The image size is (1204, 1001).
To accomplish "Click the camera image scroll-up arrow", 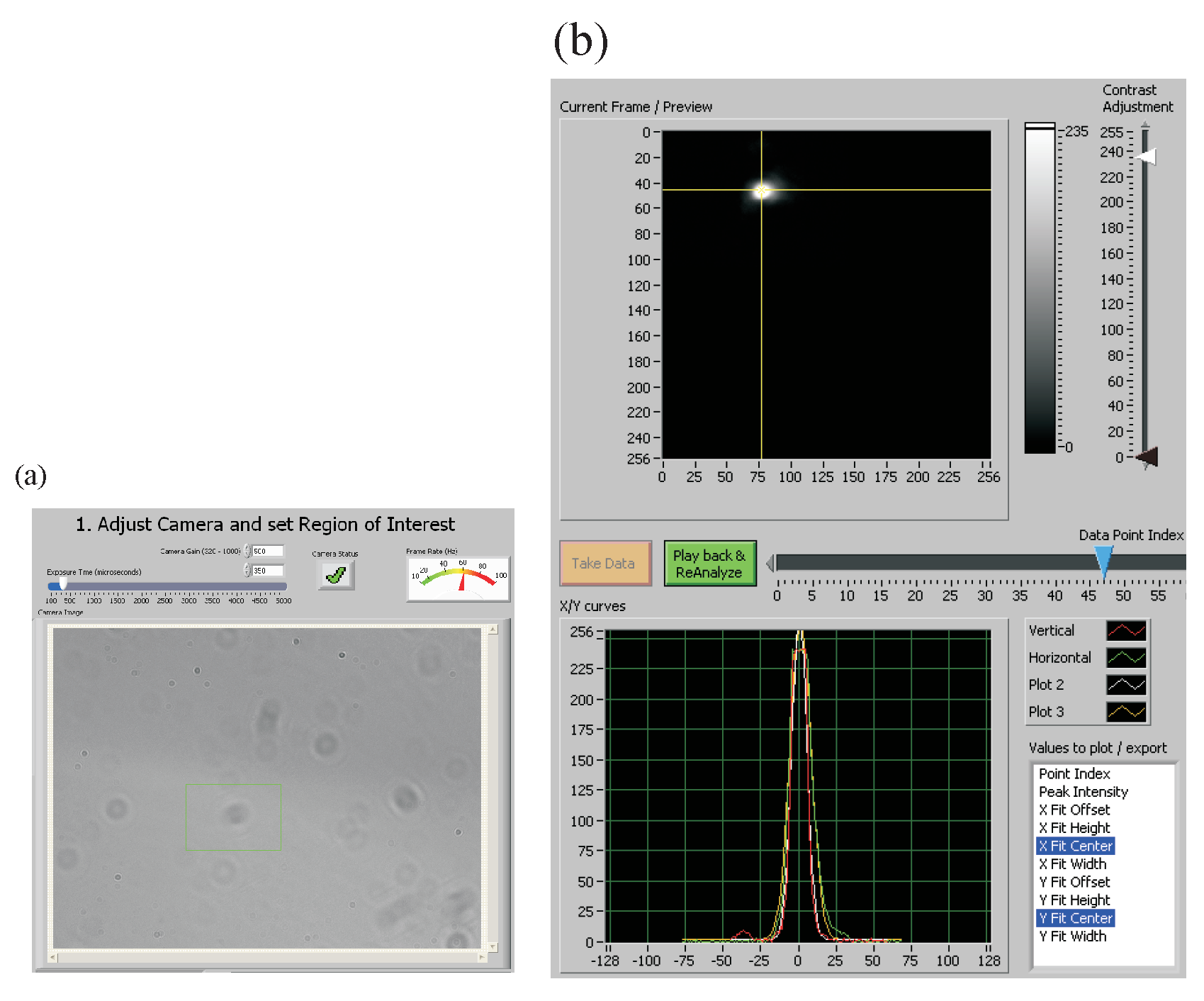I will (x=493, y=630).
